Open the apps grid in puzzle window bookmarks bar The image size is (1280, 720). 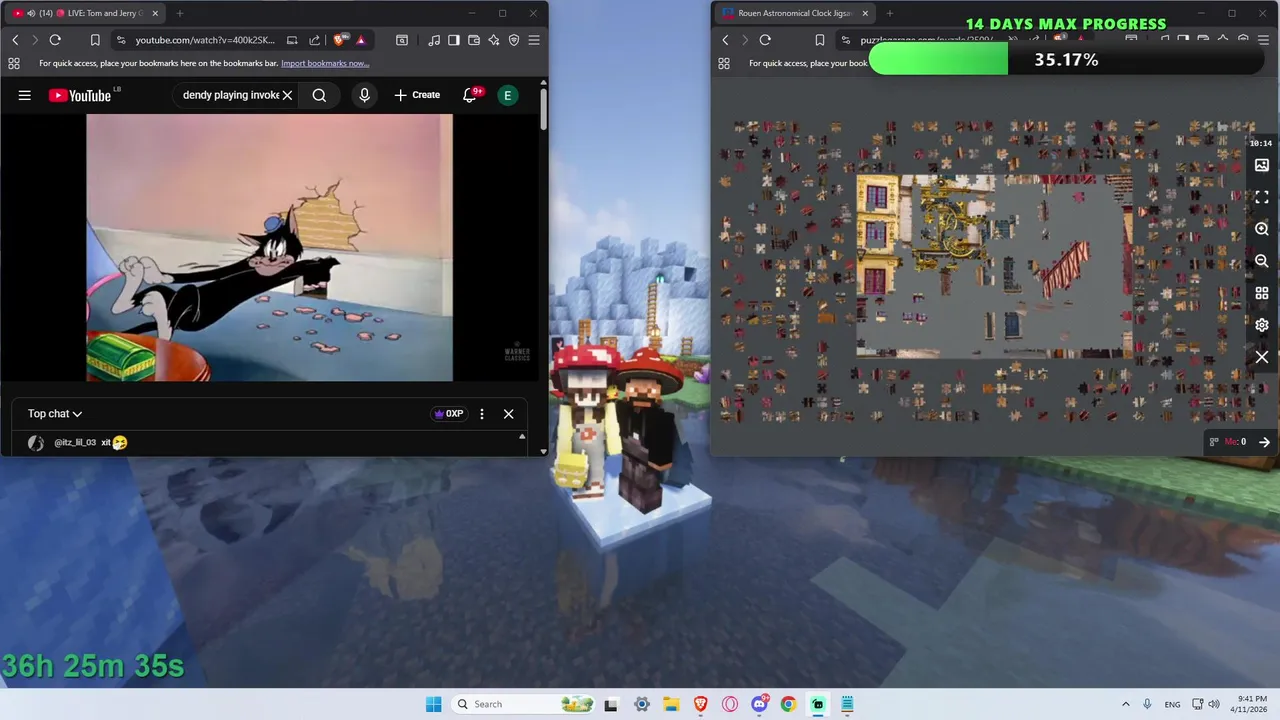pos(723,63)
